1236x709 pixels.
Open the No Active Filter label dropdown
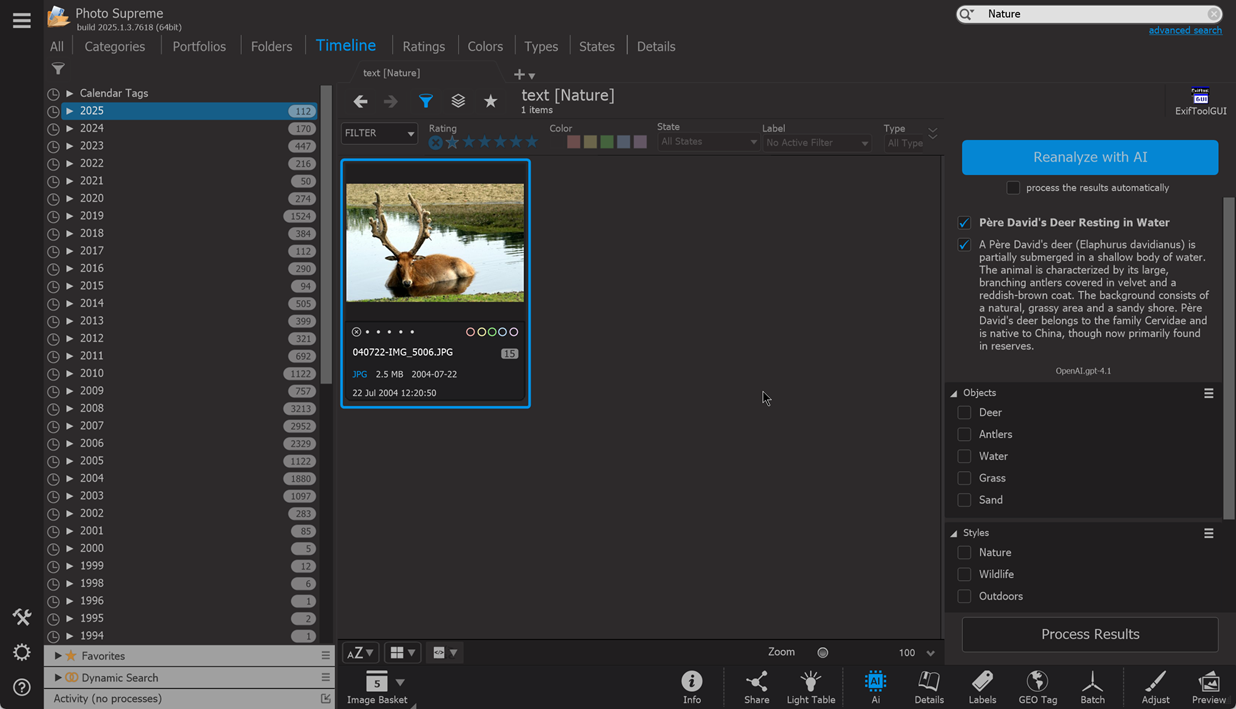click(817, 143)
